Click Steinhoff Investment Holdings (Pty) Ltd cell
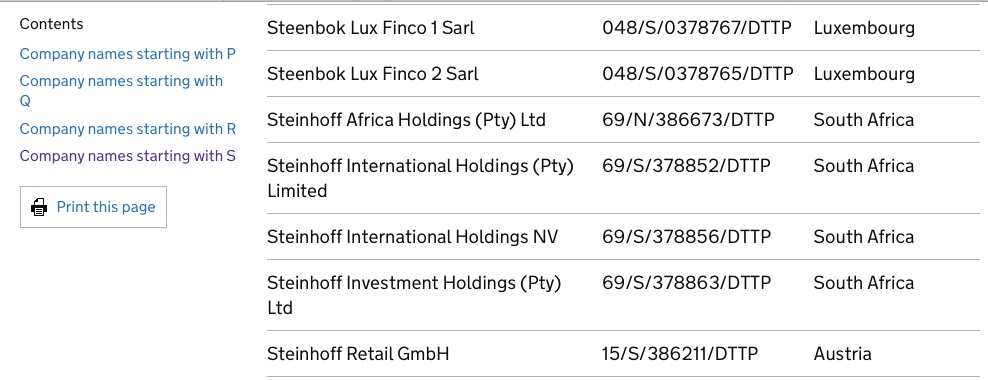 tap(414, 295)
